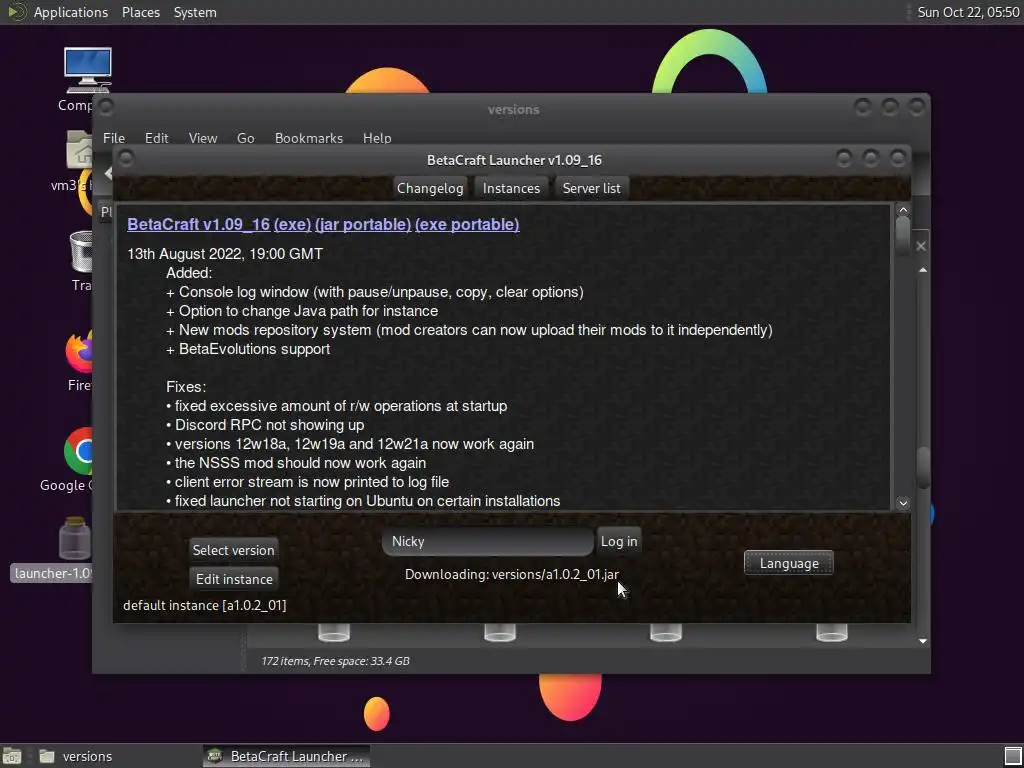1024x768 pixels.
Task: Click the back arrow in versions window
Action: 108,173
